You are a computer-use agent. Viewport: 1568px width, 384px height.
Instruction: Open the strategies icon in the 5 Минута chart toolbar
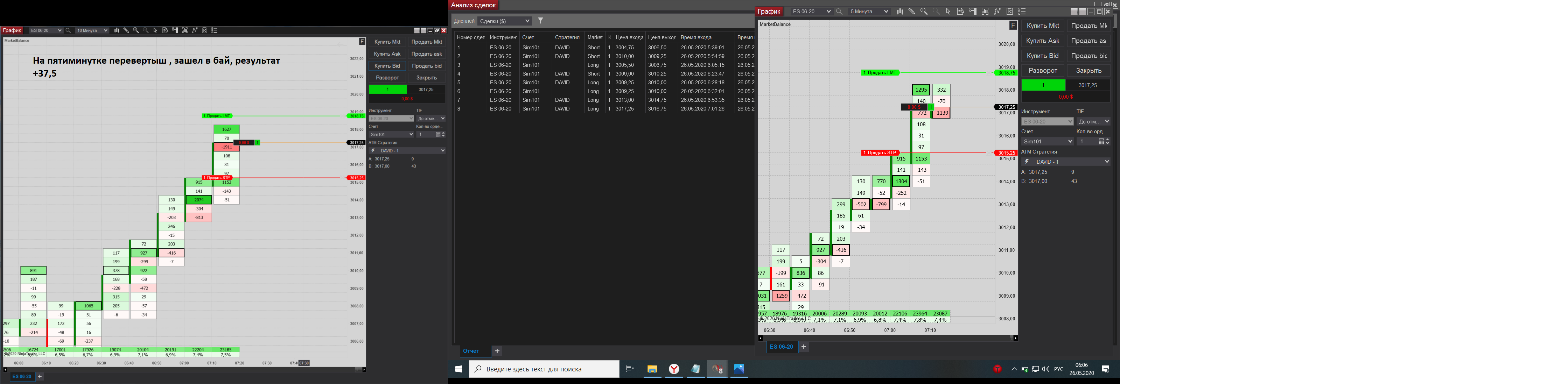tap(1009, 12)
